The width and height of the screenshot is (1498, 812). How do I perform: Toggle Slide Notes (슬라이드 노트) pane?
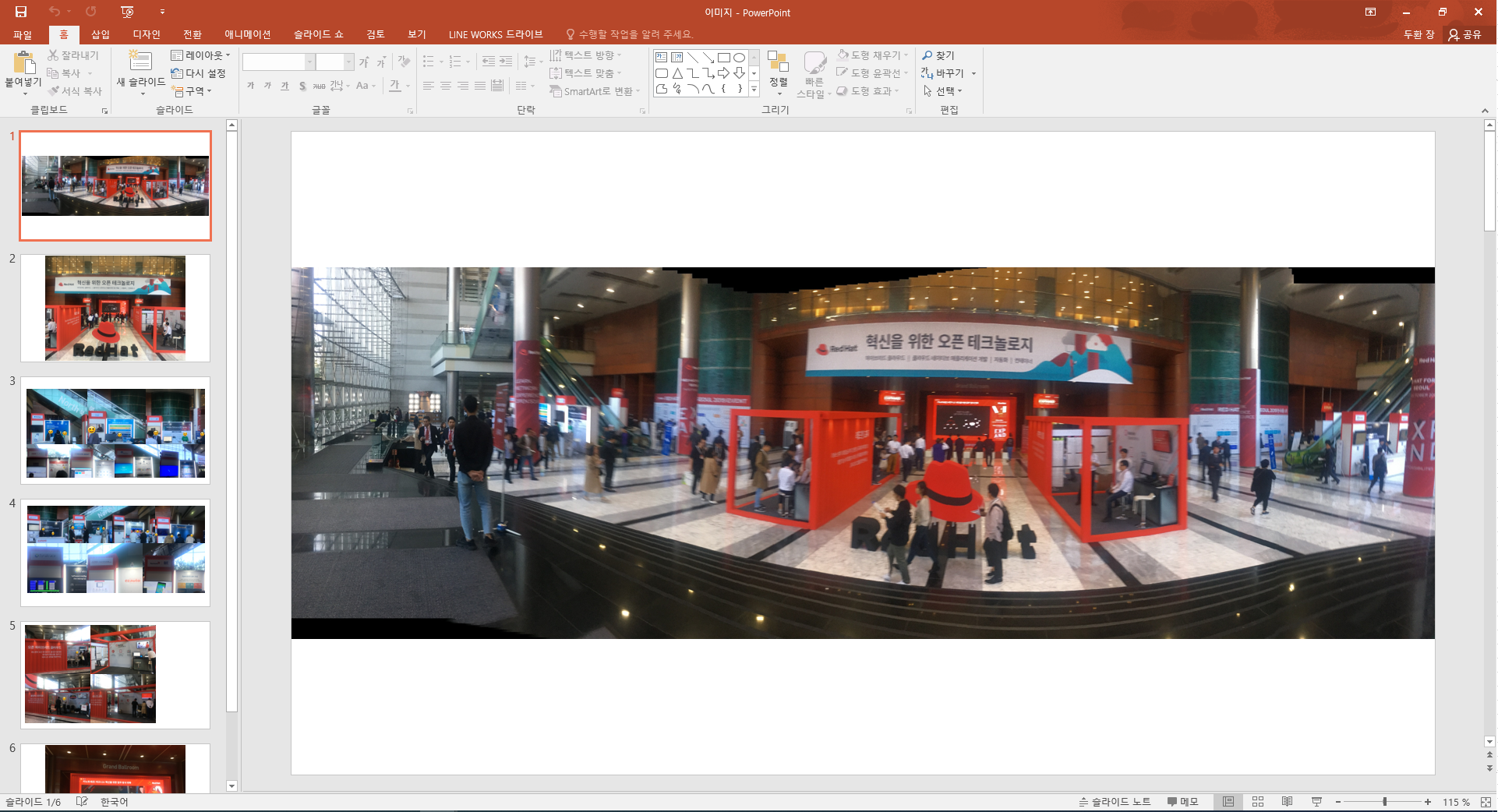(1115, 802)
